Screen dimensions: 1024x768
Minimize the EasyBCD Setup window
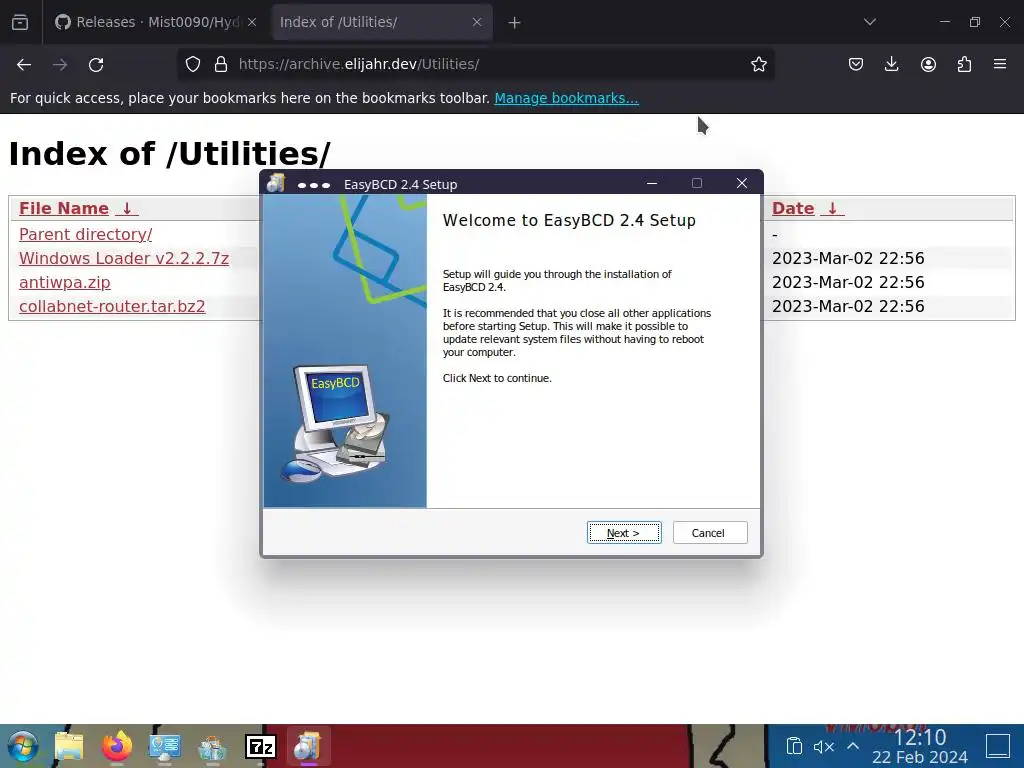point(651,183)
